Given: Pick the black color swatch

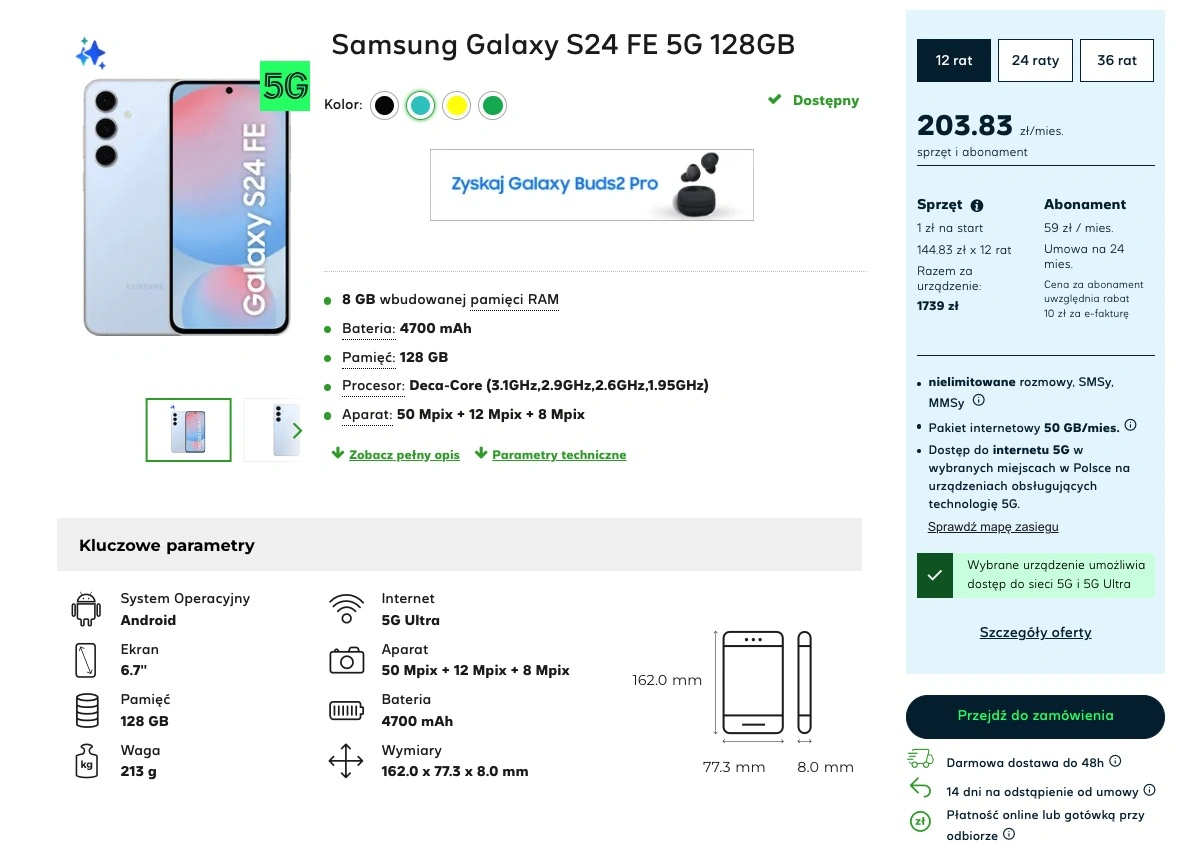Looking at the screenshot, I should coord(384,105).
